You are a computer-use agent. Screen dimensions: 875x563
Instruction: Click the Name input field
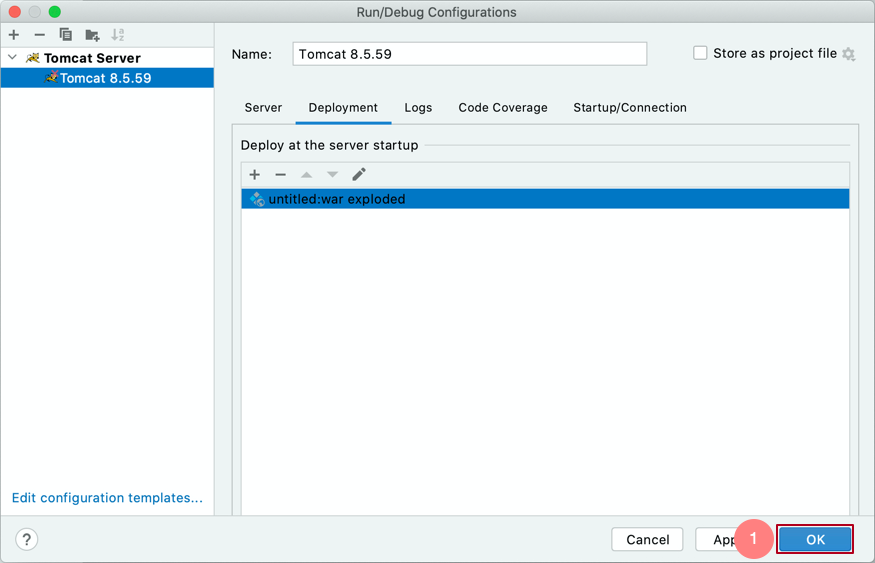pyautogui.click(x=469, y=54)
